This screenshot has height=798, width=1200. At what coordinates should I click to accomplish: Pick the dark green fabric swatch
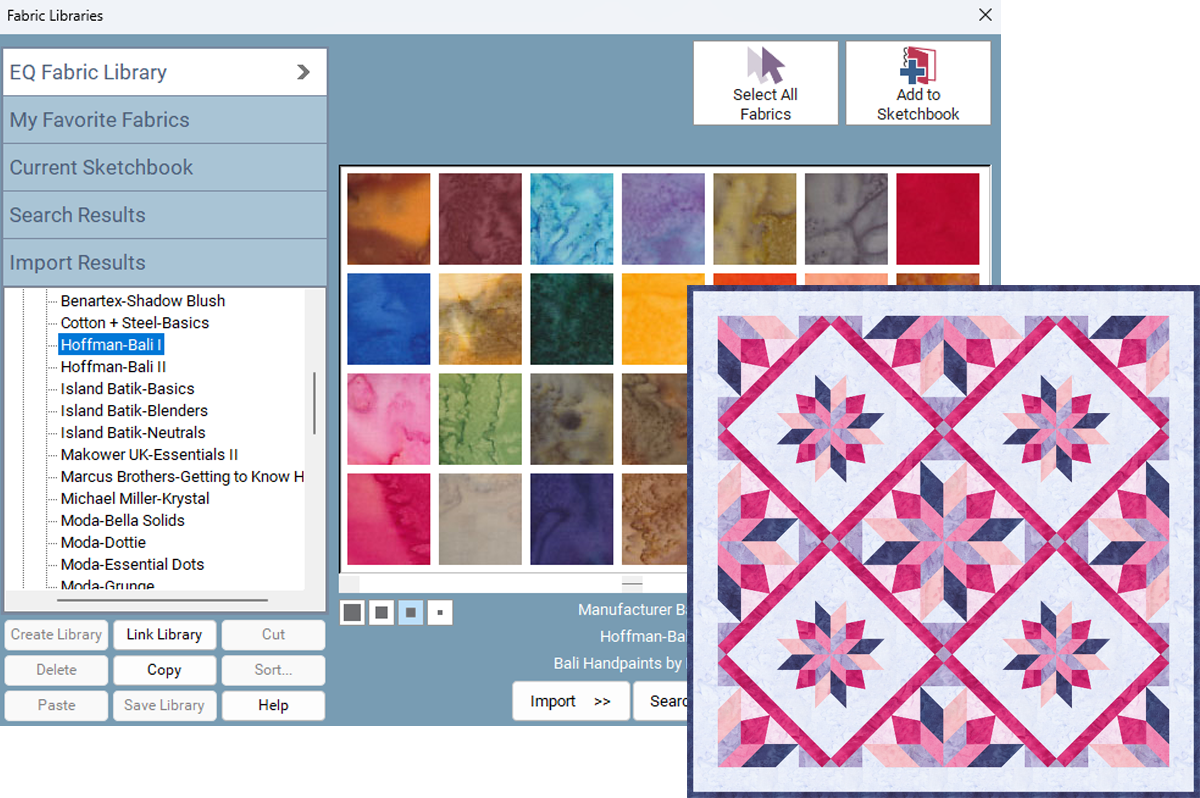point(572,319)
